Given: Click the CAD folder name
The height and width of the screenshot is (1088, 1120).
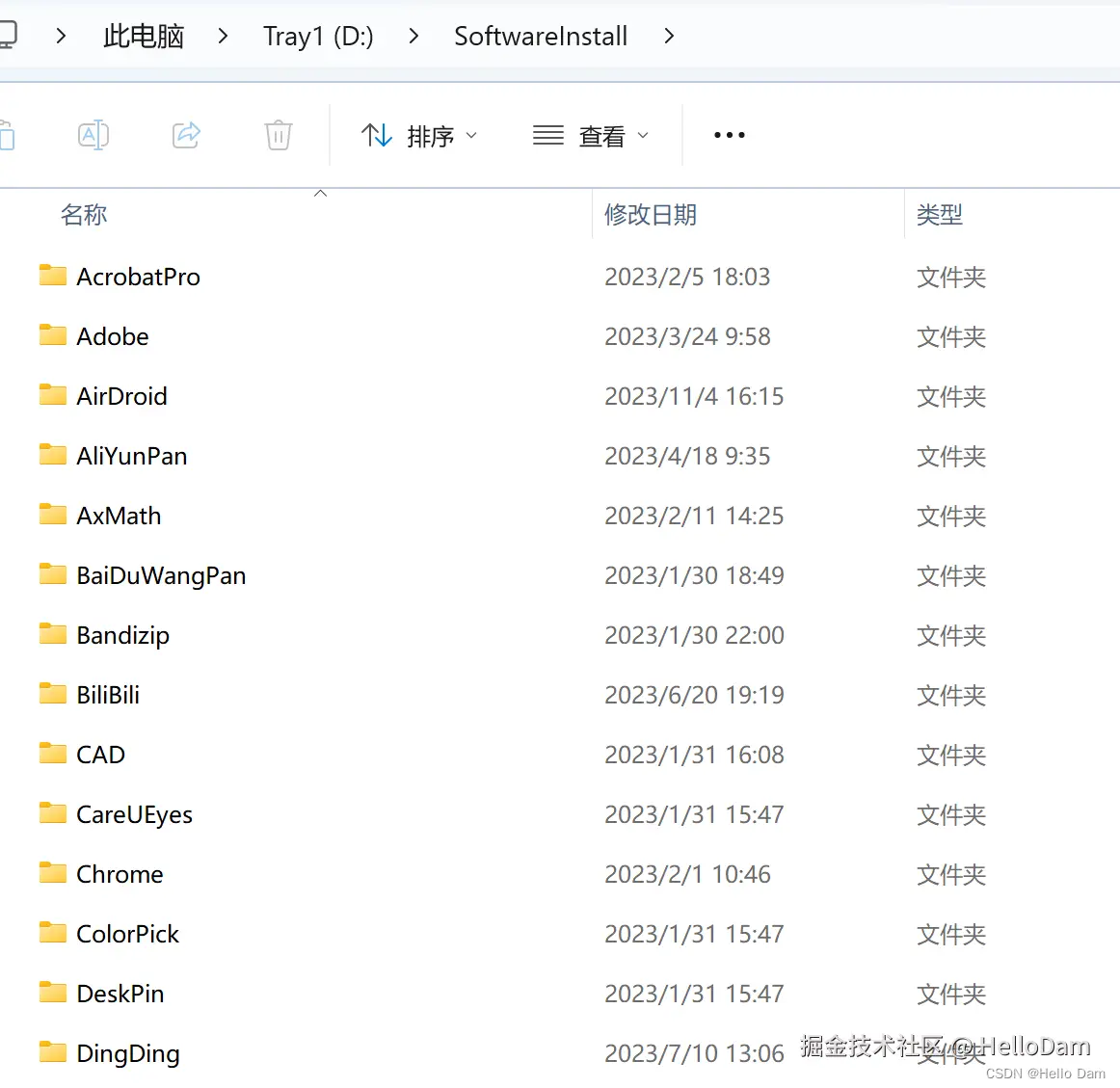Looking at the screenshot, I should point(100,756).
